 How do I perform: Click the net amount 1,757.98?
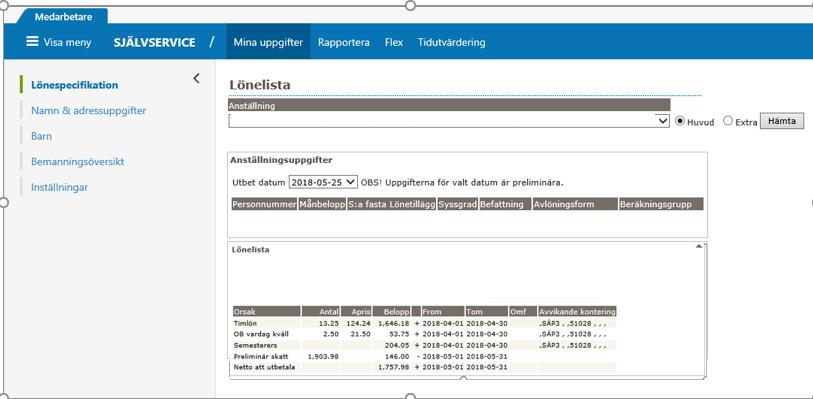tap(394, 367)
